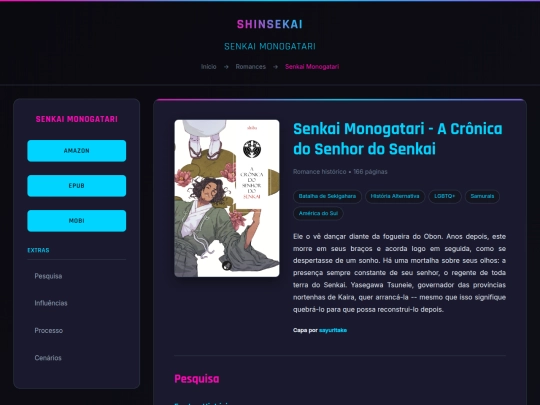Select the LGBTQ+ tag
This screenshot has height=405, width=540.
(445, 196)
